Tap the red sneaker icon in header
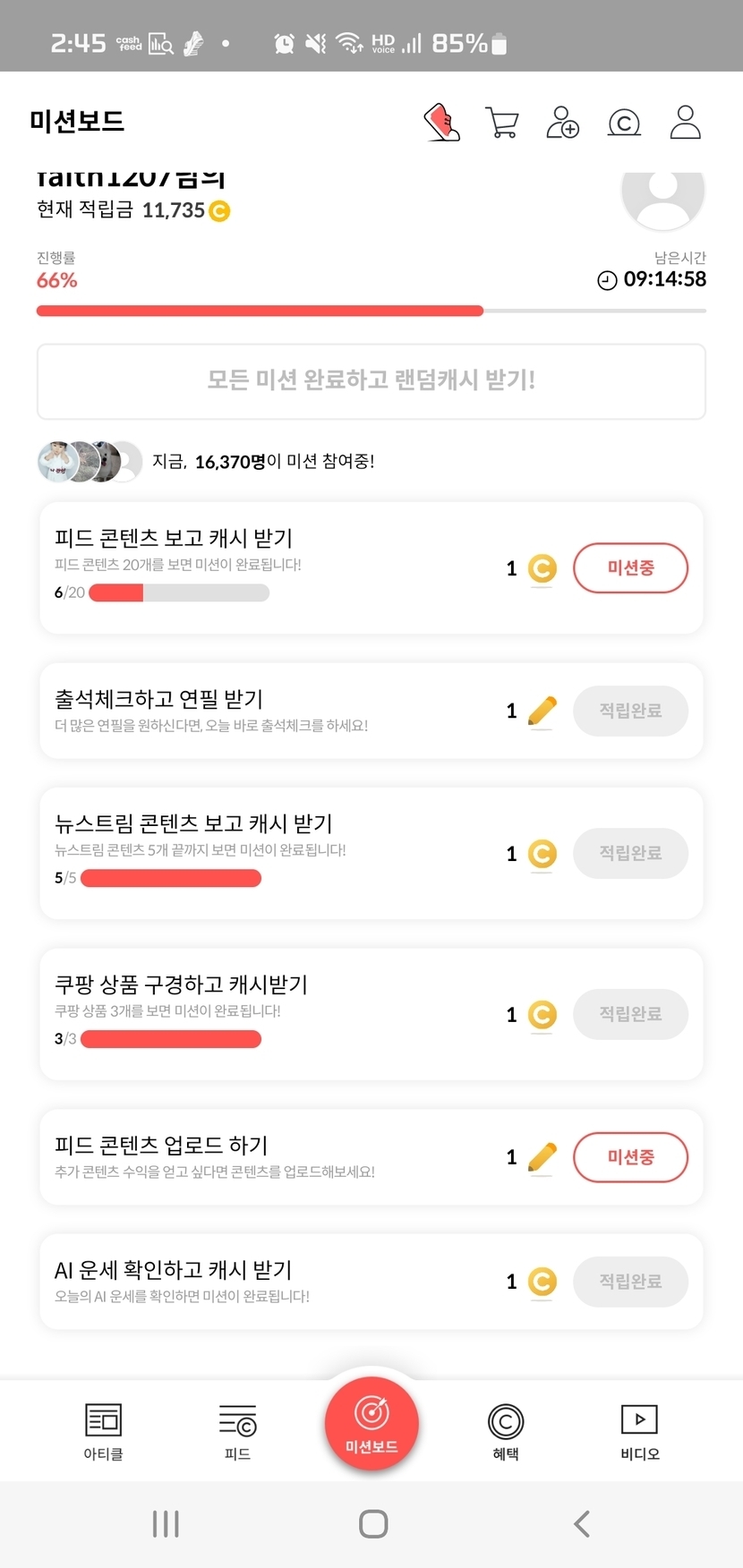743x1568 pixels. 441,122
